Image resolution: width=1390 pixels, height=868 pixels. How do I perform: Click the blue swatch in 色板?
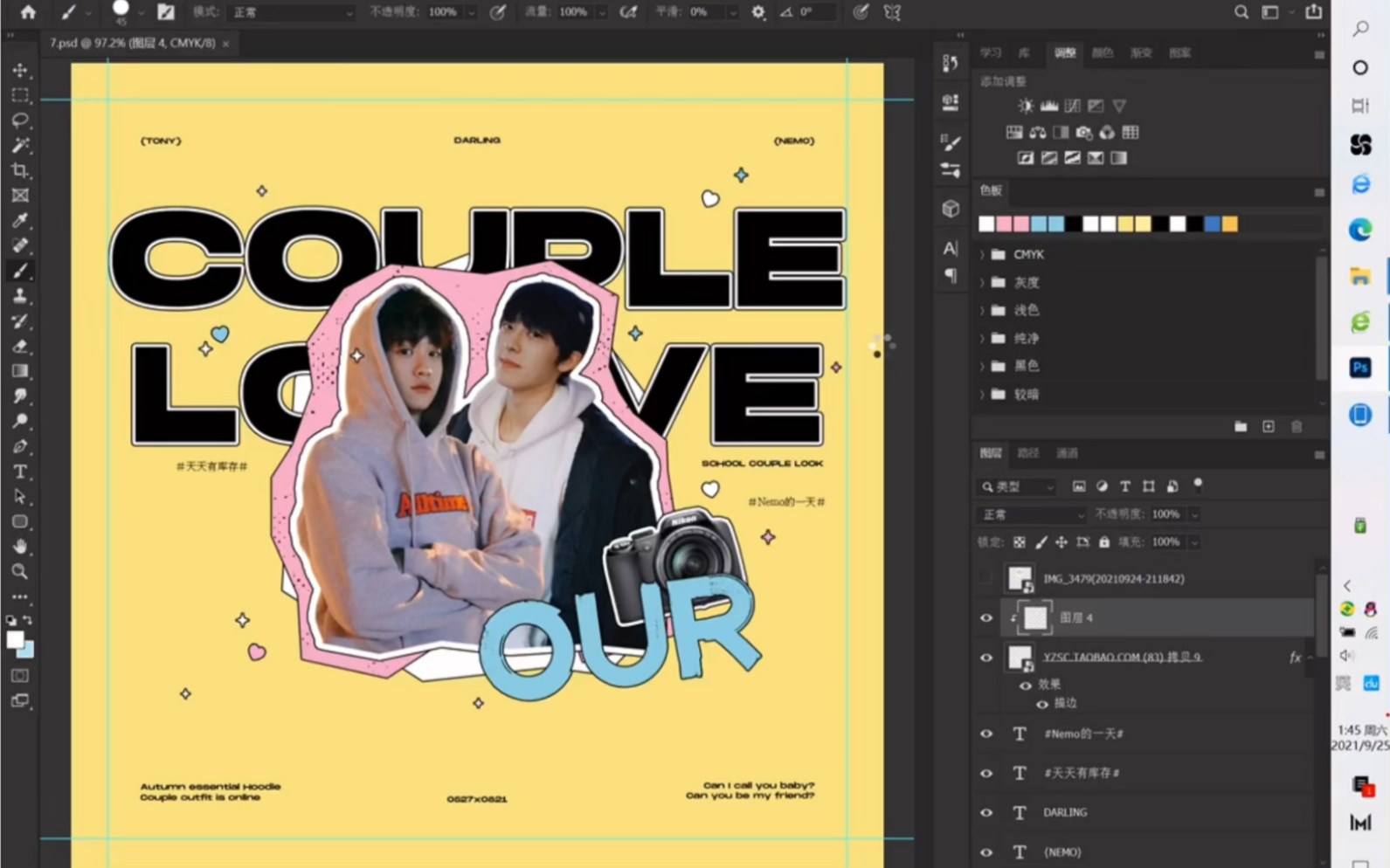pos(1212,224)
